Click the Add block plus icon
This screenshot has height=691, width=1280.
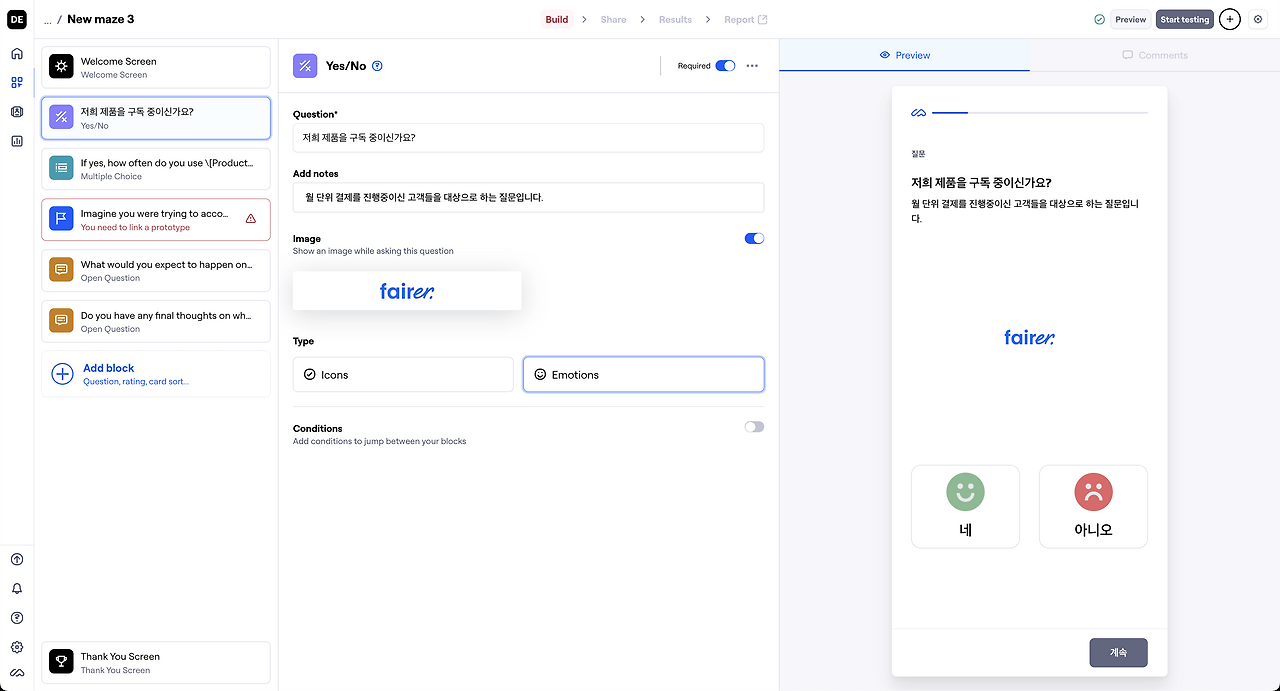pyautogui.click(x=62, y=374)
